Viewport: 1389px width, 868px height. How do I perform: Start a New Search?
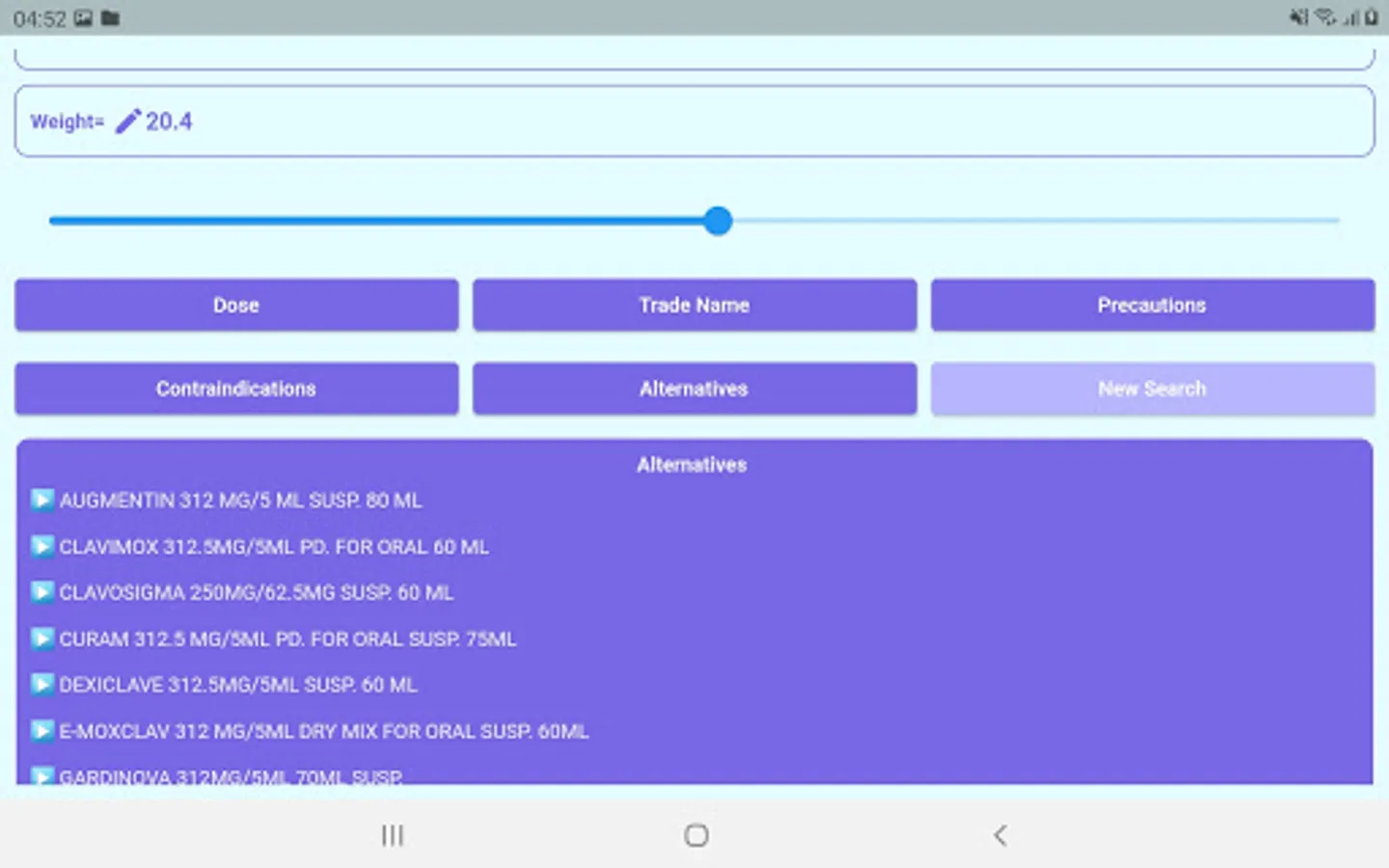[1153, 389]
